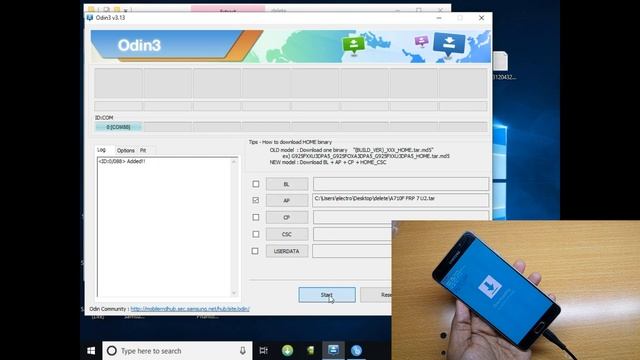Click the Start button in Odin3
The width and height of the screenshot is (640, 360).
[327, 295]
